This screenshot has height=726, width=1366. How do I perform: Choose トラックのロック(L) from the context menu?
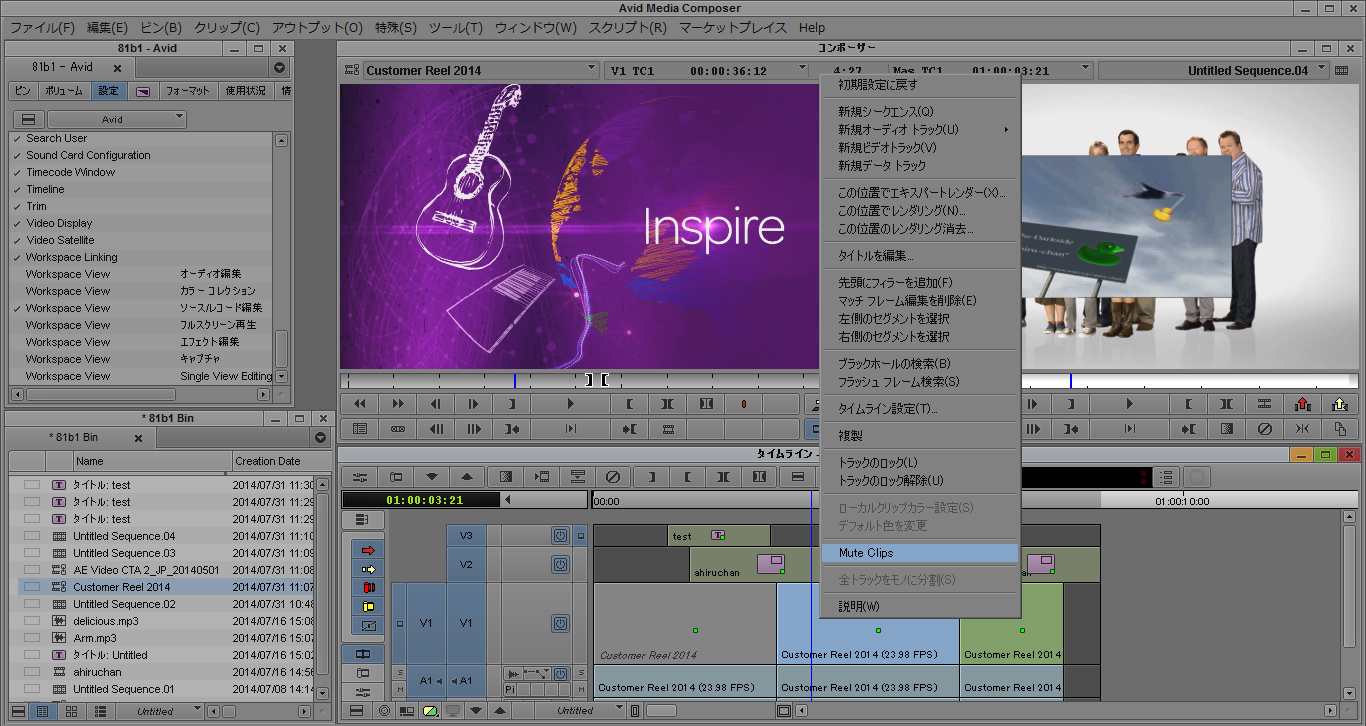point(920,463)
